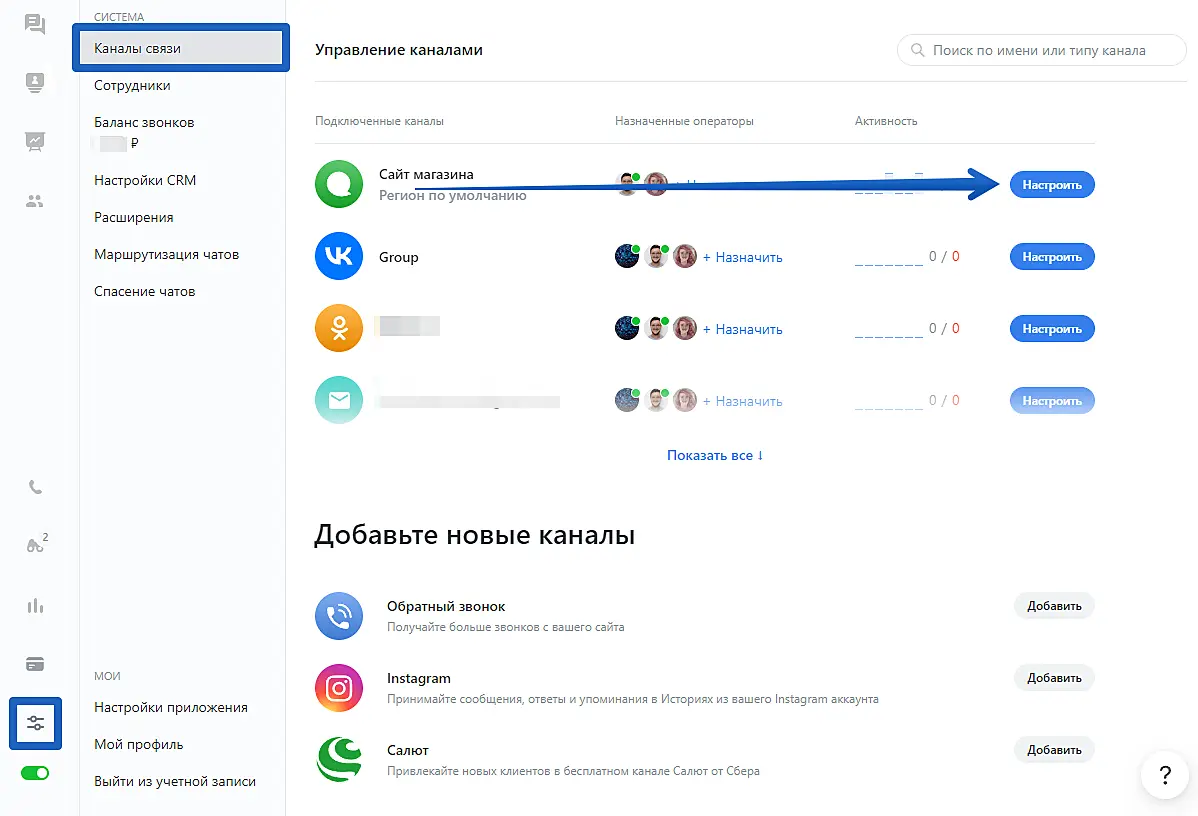Click the Салют channel icon
The width and height of the screenshot is (1198, 816).
click(x=338, y=759)
